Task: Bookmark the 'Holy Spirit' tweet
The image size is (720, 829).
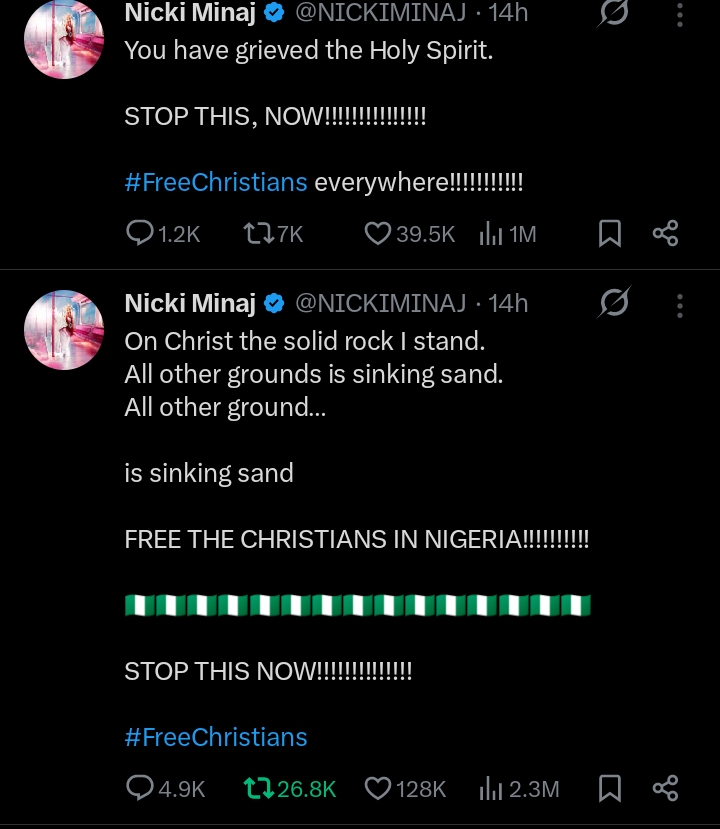Action: pyautogui.click(x=610, y=234)
